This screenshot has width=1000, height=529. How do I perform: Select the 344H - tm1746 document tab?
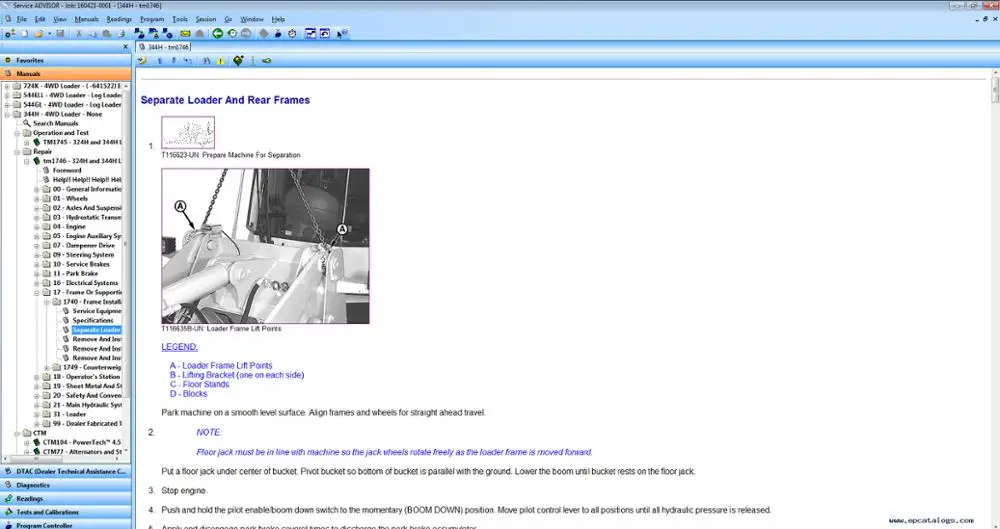164,47
